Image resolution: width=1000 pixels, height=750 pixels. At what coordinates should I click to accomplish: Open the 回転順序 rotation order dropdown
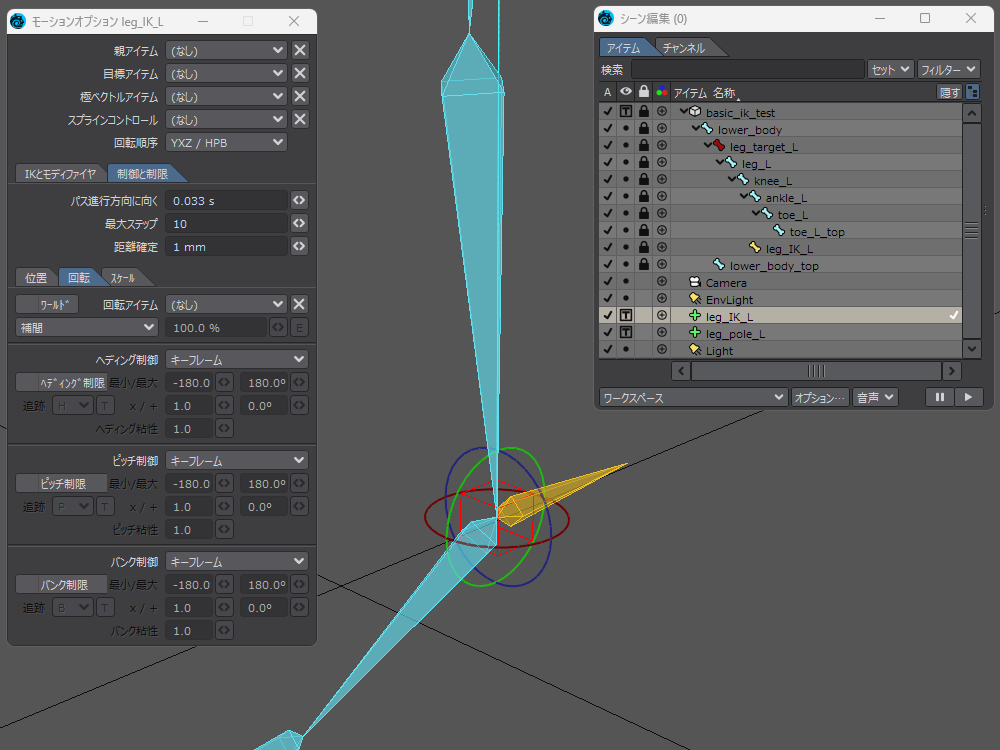(x=226, y=142)
